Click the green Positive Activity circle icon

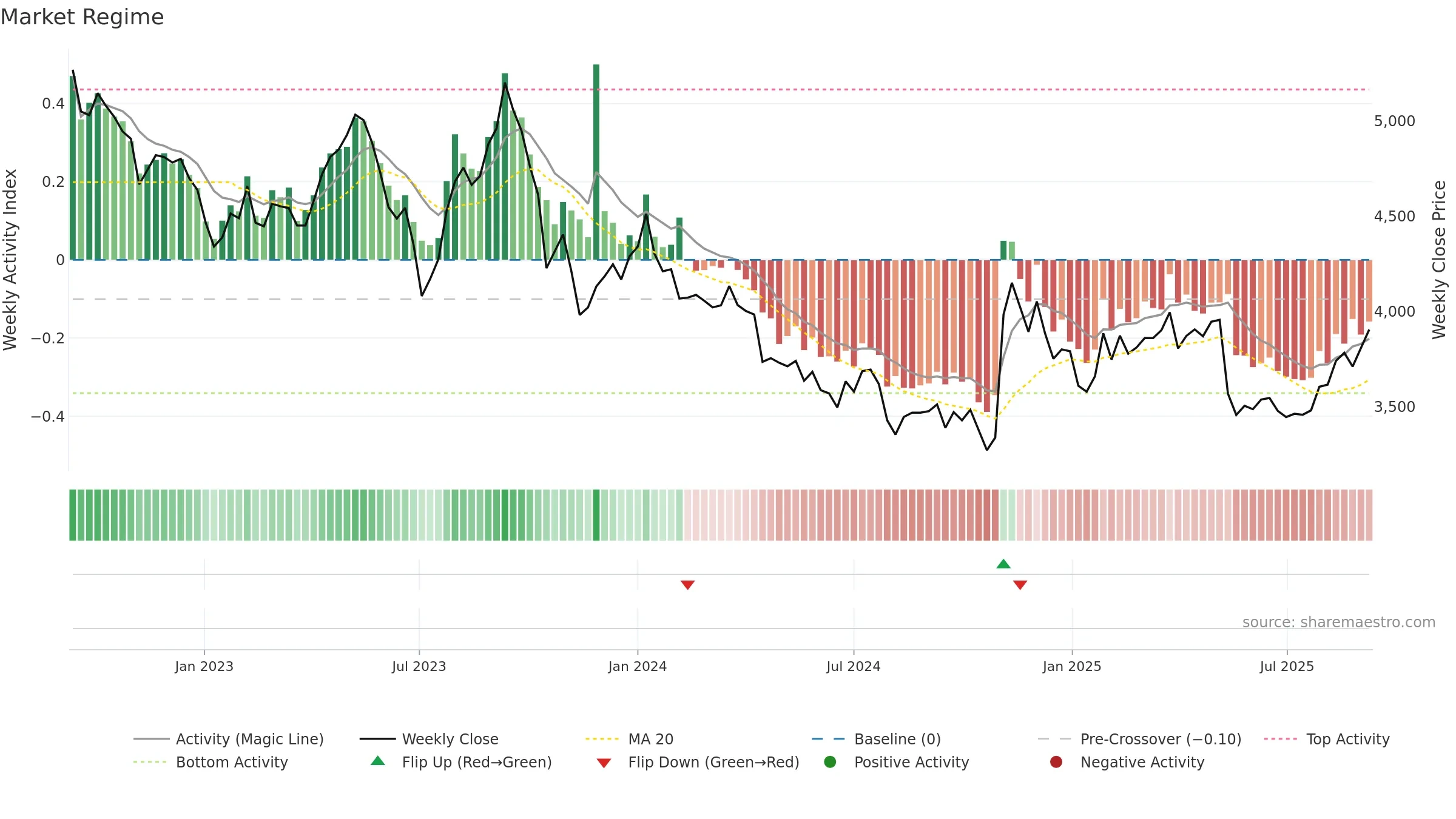(x=830, y=762)
